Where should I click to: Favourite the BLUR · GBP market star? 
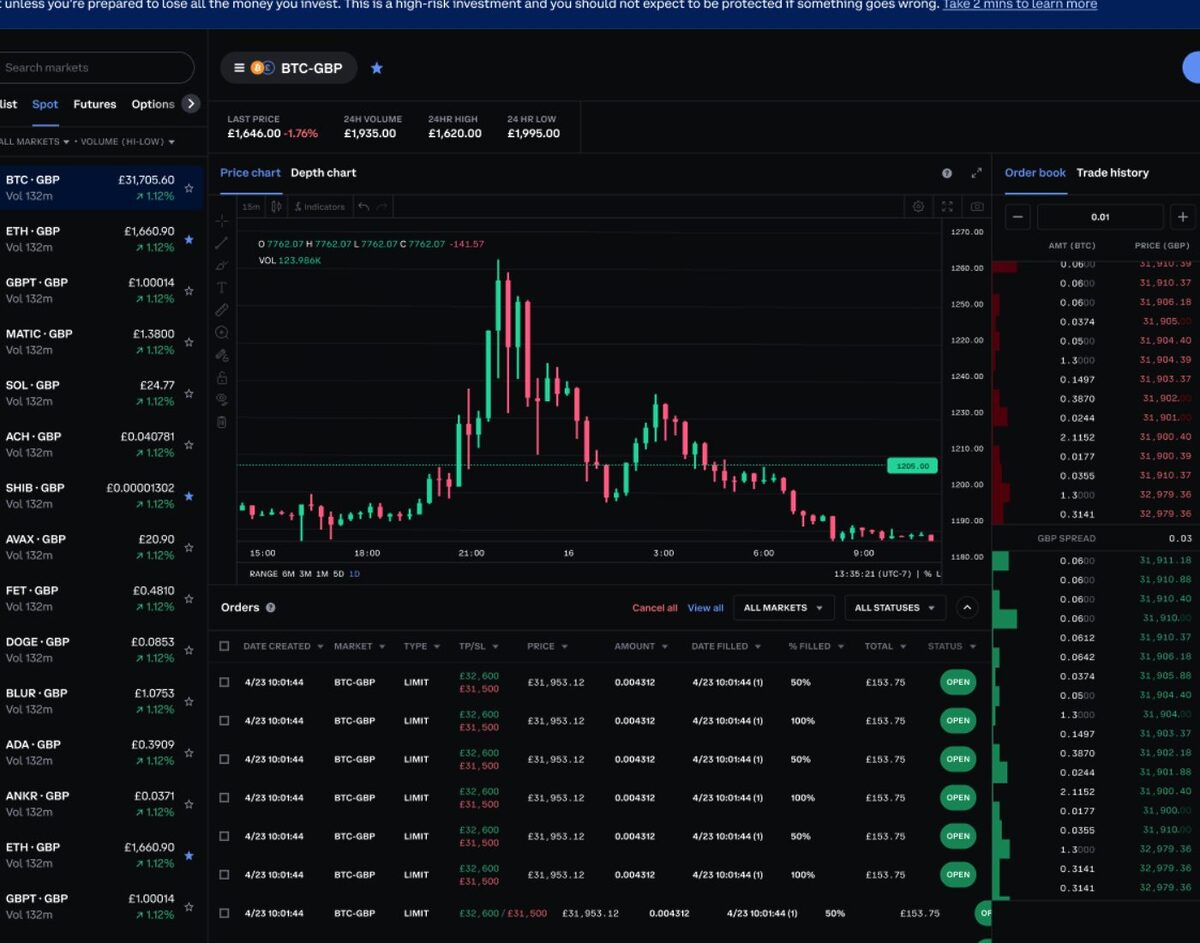pyautogui.click(x=189, y=701)
